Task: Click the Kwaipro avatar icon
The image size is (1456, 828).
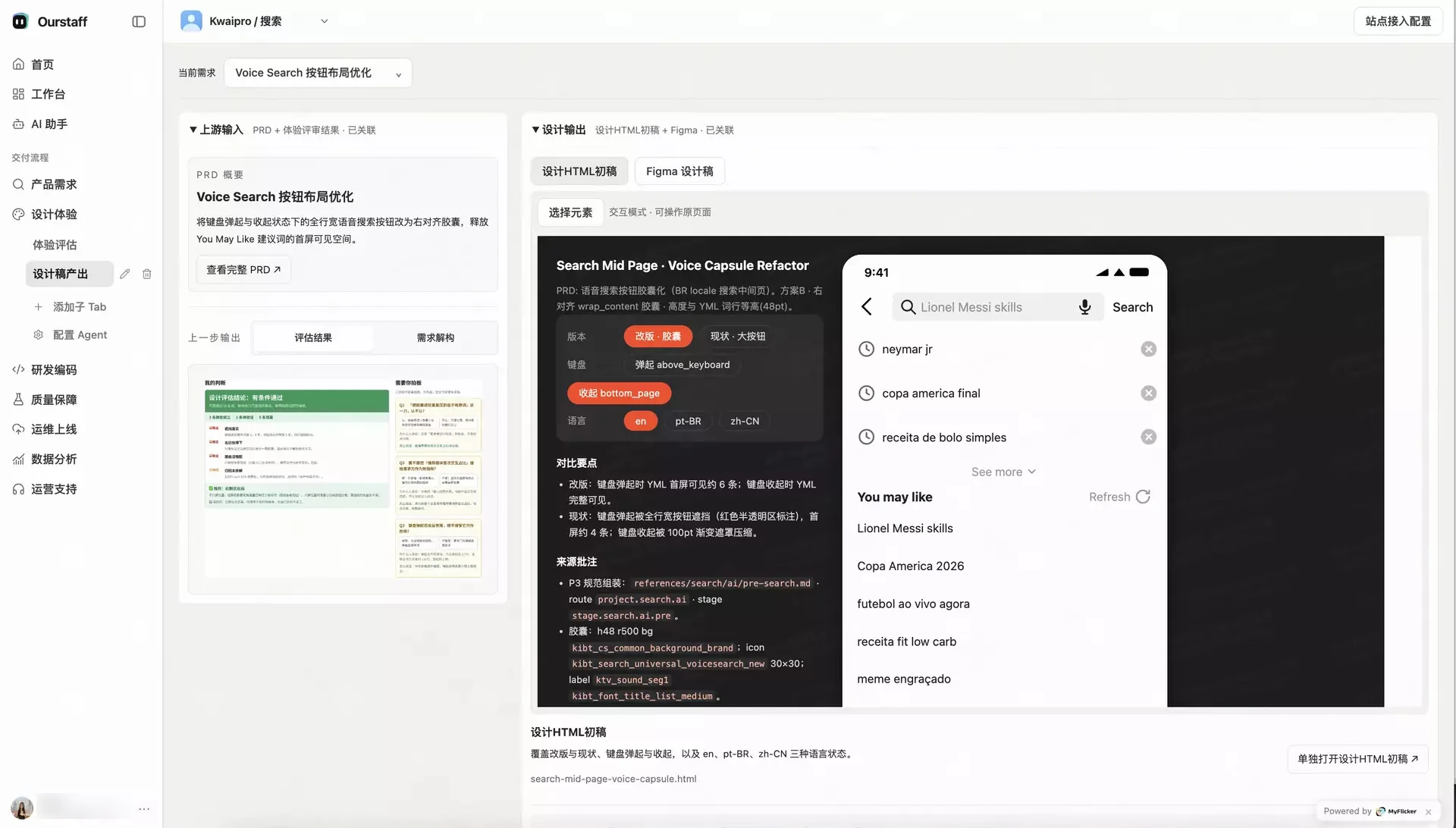Action: [191, 21]
